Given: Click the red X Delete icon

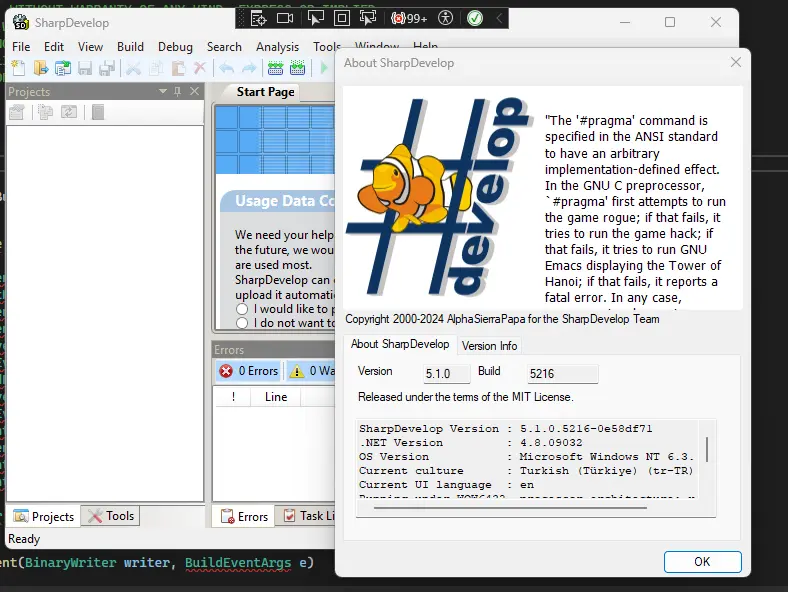Looking at the screenshot, I should pos(200,68).
